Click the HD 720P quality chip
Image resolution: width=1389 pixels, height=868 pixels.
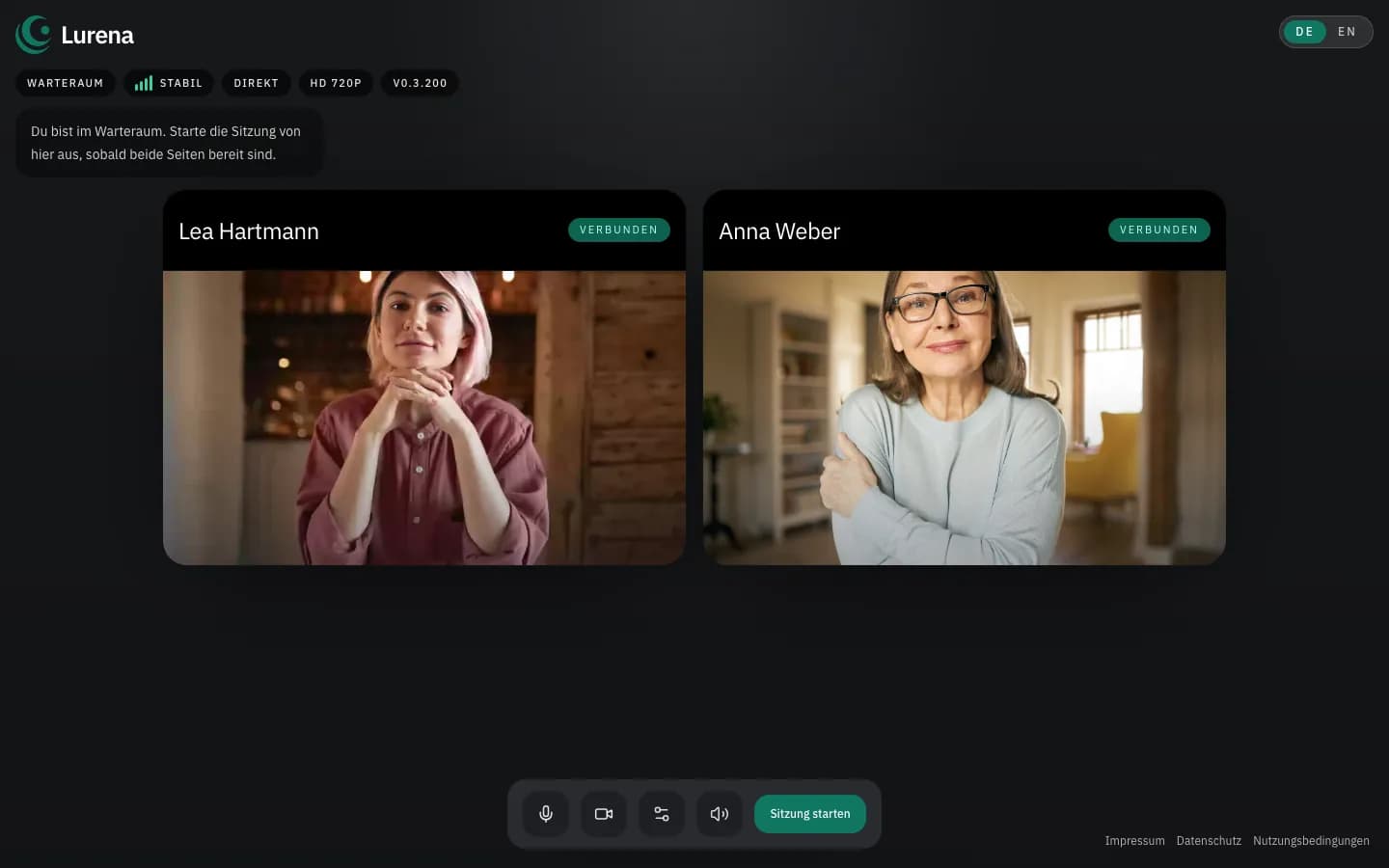coord(336,84)
